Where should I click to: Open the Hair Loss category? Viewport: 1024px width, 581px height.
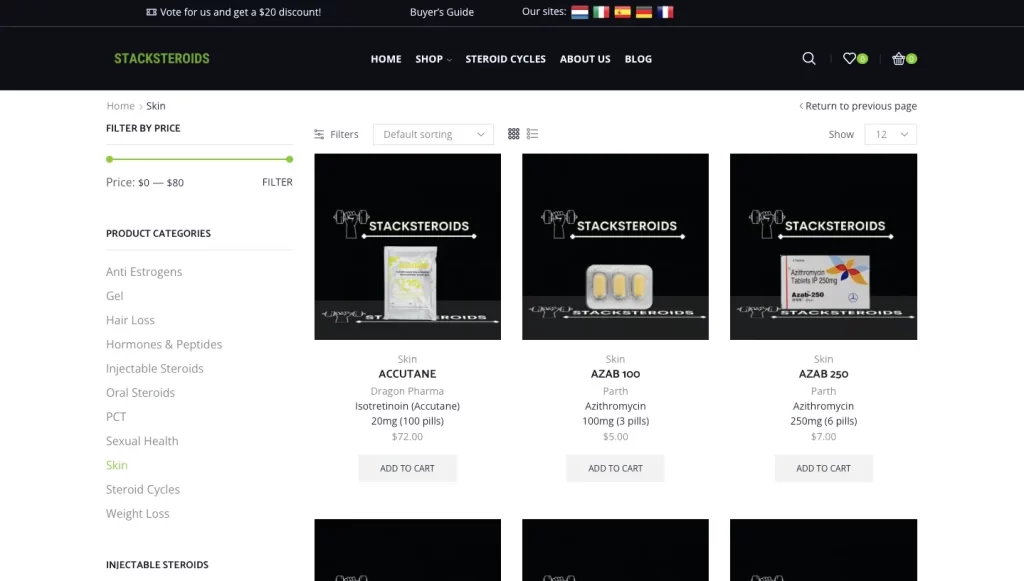coord(130,320)
